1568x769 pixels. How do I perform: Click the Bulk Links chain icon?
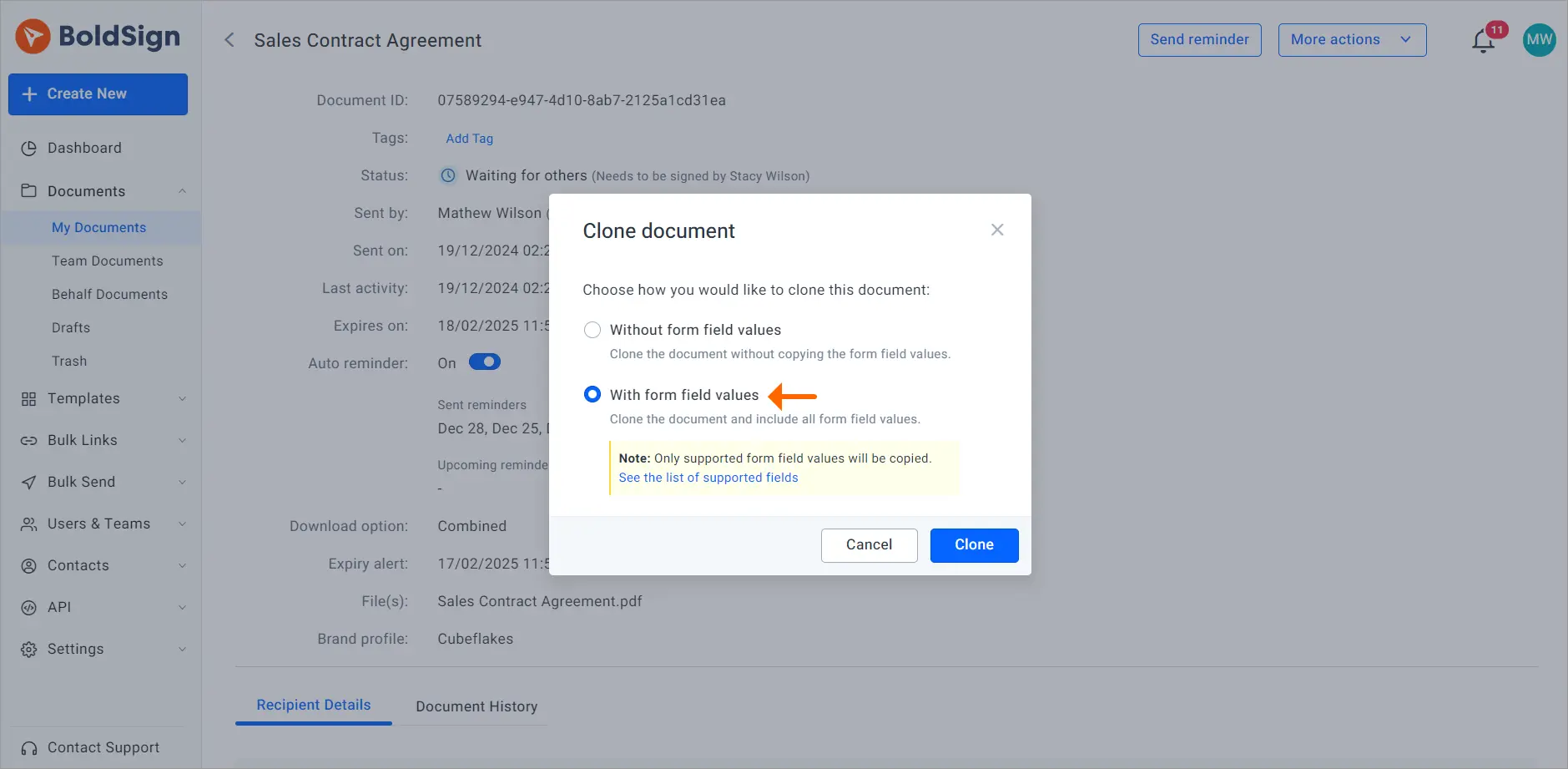coord(29,441)
